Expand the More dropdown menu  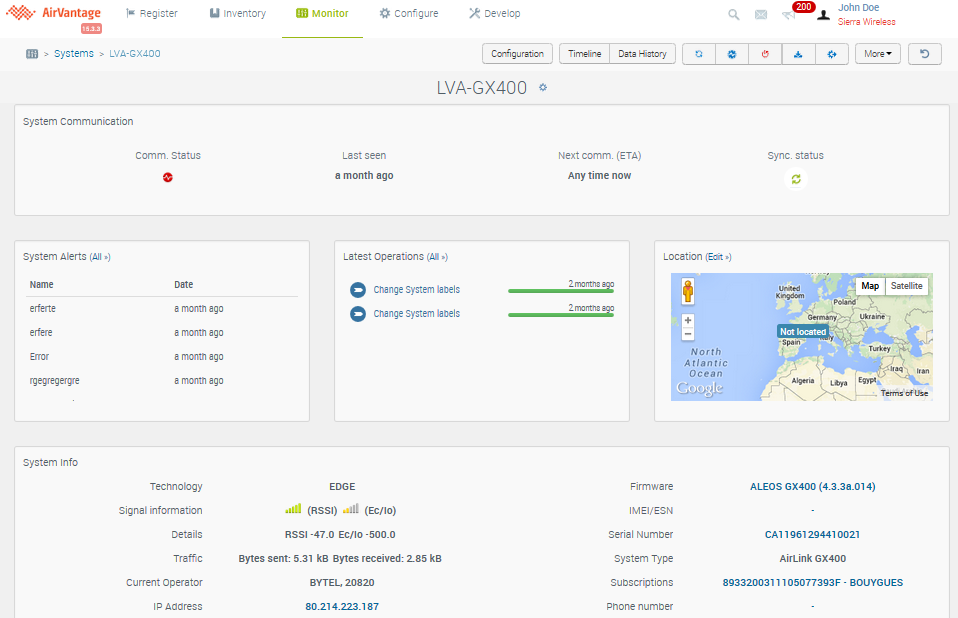878,54
